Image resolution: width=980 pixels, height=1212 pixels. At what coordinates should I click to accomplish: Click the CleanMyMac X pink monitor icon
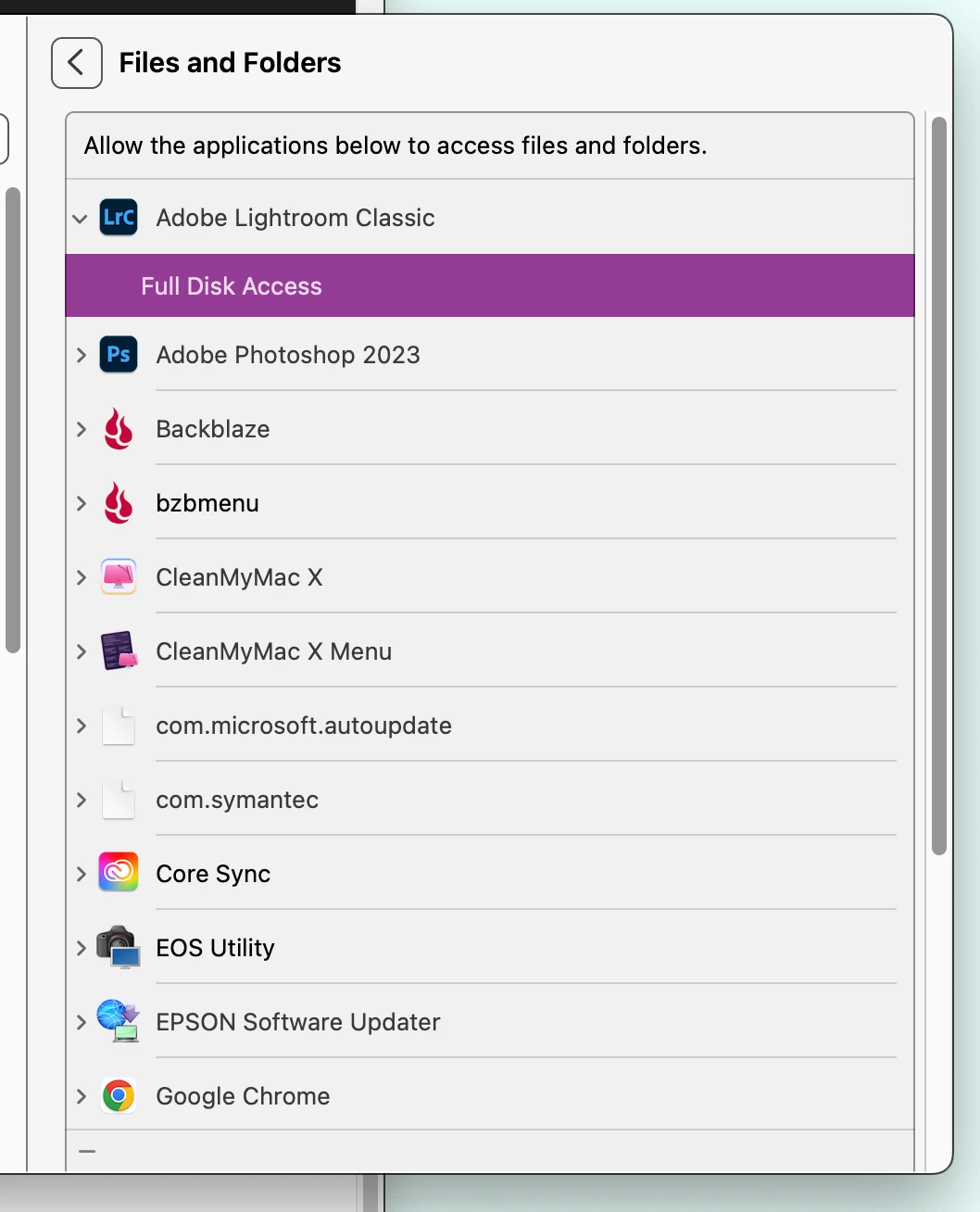[119, 577]
